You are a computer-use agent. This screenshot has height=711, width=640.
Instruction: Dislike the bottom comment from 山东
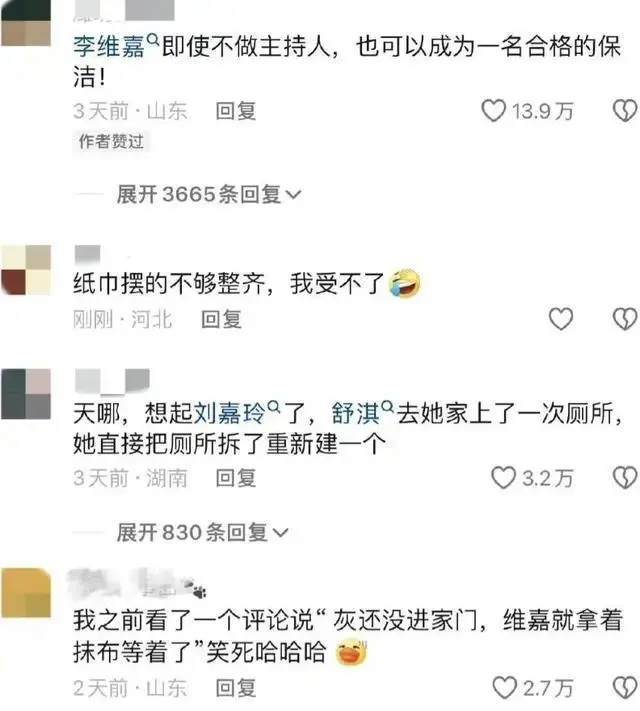click(625, 687)
